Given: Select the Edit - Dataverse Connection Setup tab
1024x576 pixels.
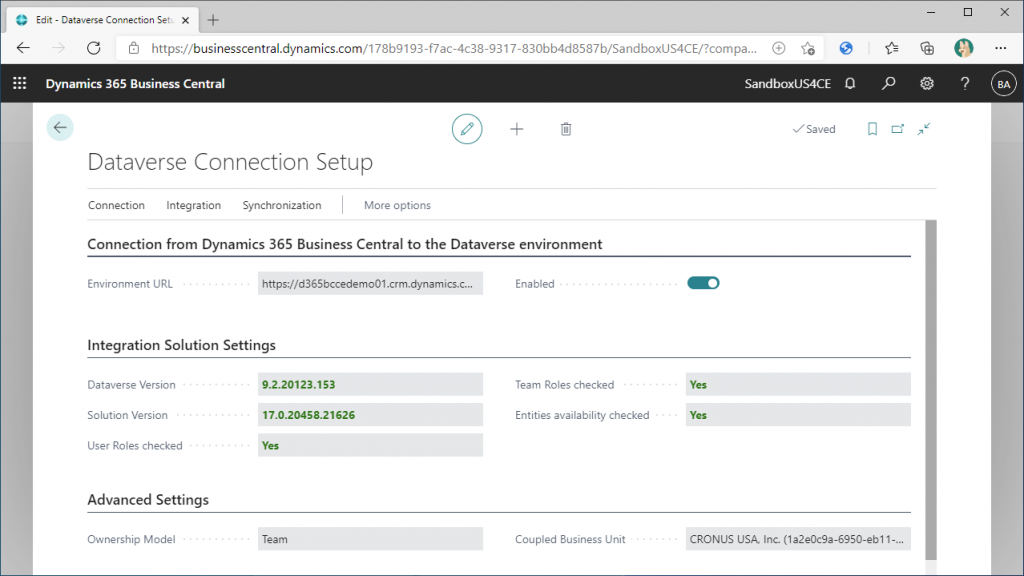Looking at the screenshot, I should (103, 20).
